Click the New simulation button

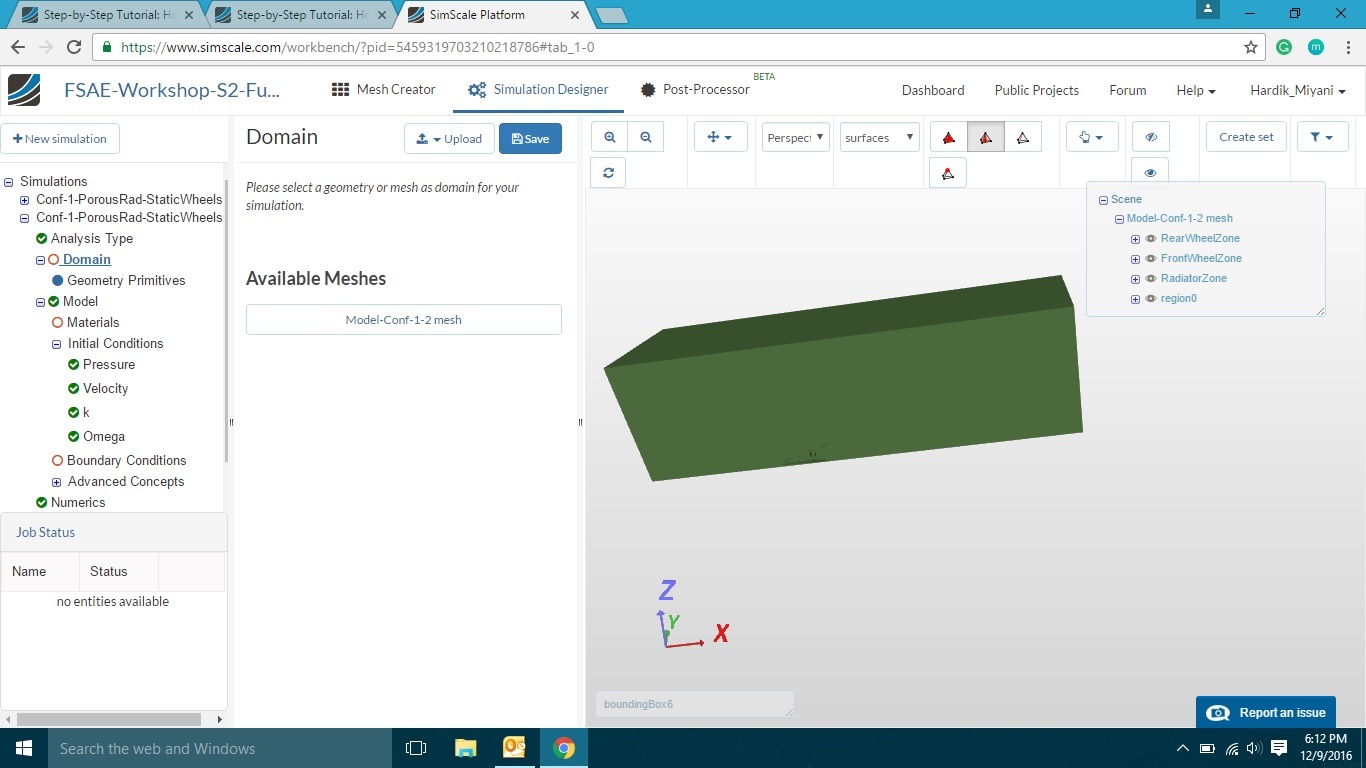tap(60, 139)
